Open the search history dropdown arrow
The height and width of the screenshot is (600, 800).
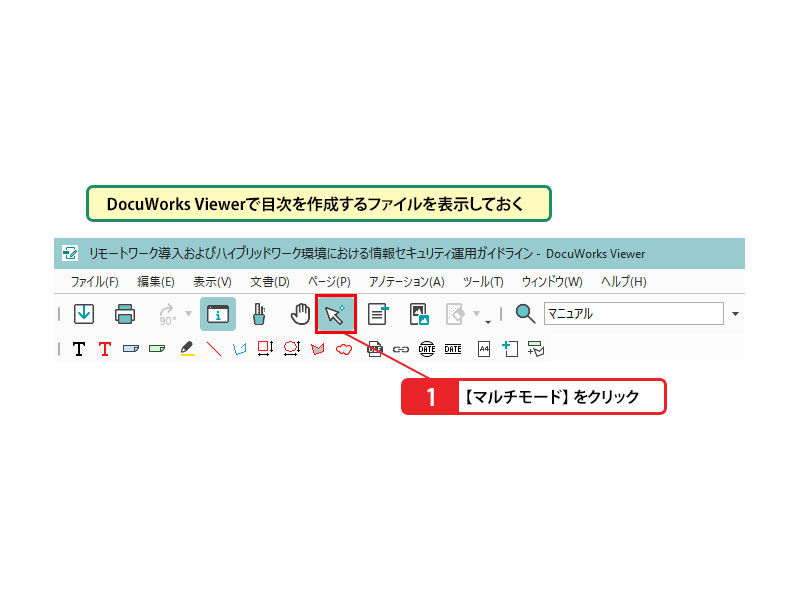pyautogui.click(x=735, y=314)
